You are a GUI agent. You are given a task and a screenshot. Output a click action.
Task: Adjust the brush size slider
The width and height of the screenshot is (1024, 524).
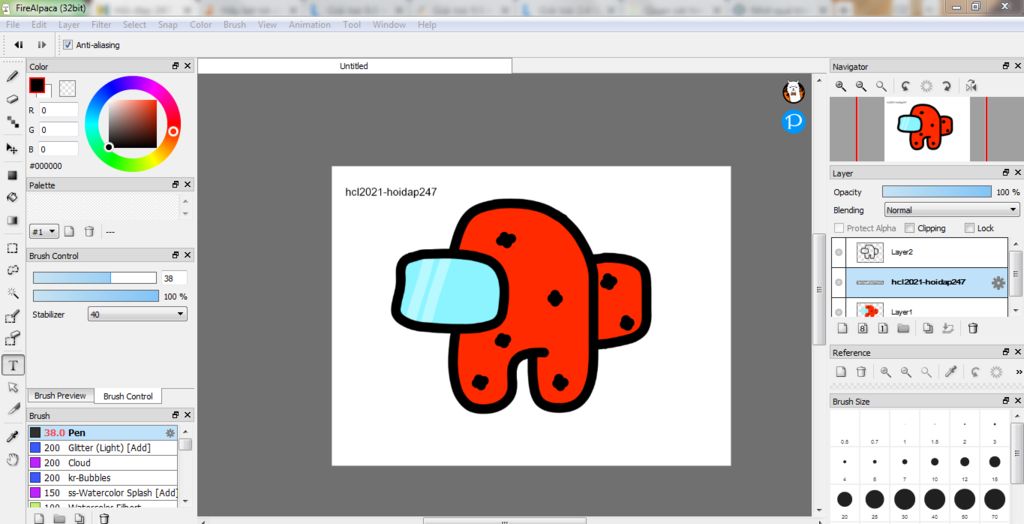point(95,278)
